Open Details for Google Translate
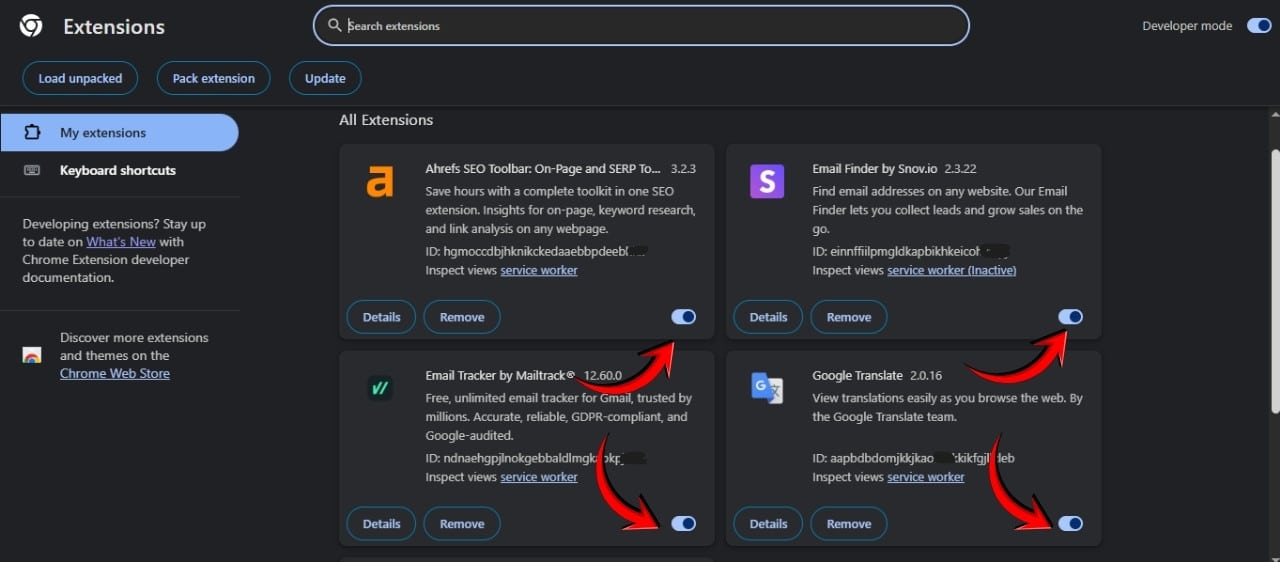Screen dimensions: 1280x562 pyautogui.click(x=768, y=523)
